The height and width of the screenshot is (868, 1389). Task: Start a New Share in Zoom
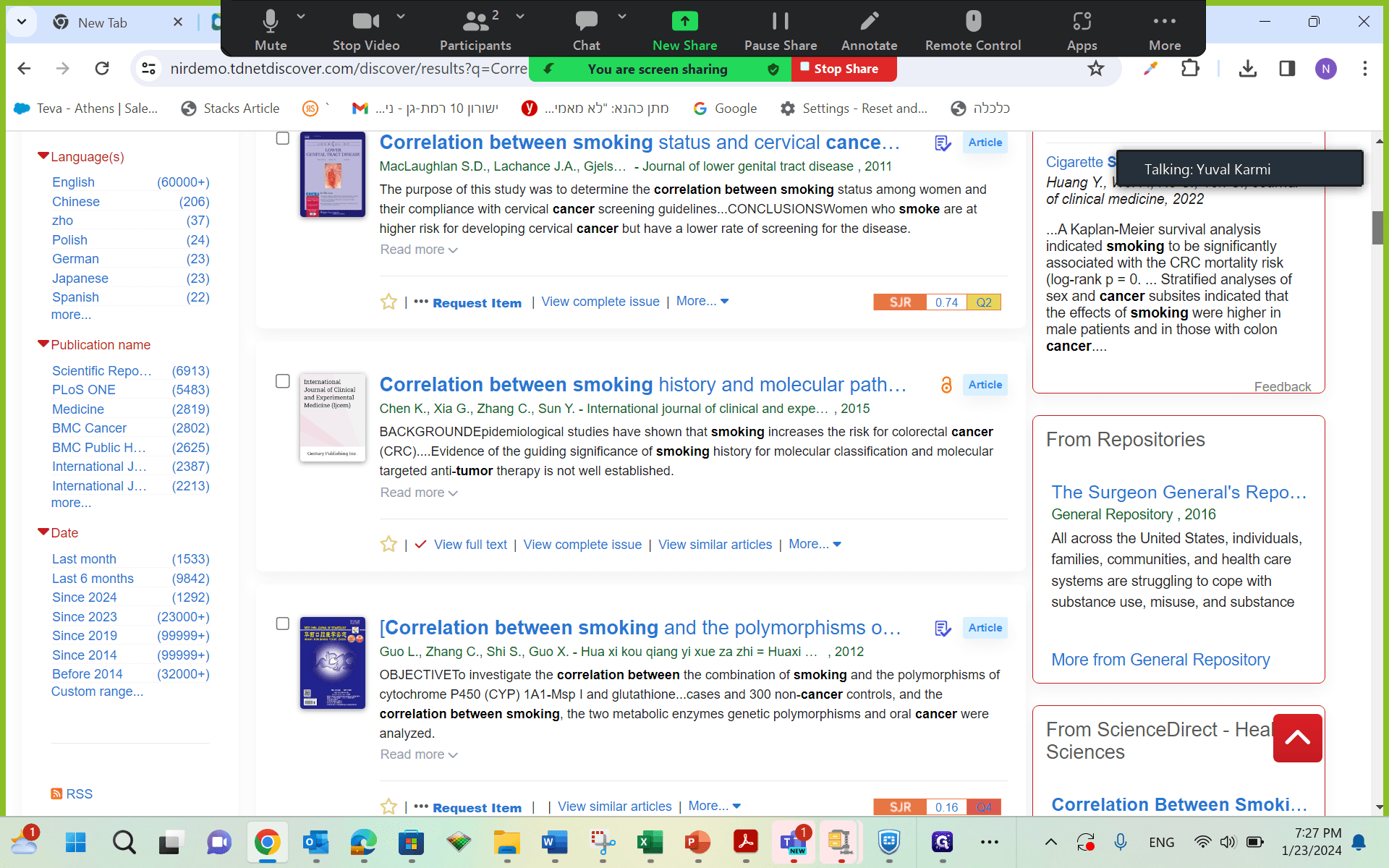point(684,30)
